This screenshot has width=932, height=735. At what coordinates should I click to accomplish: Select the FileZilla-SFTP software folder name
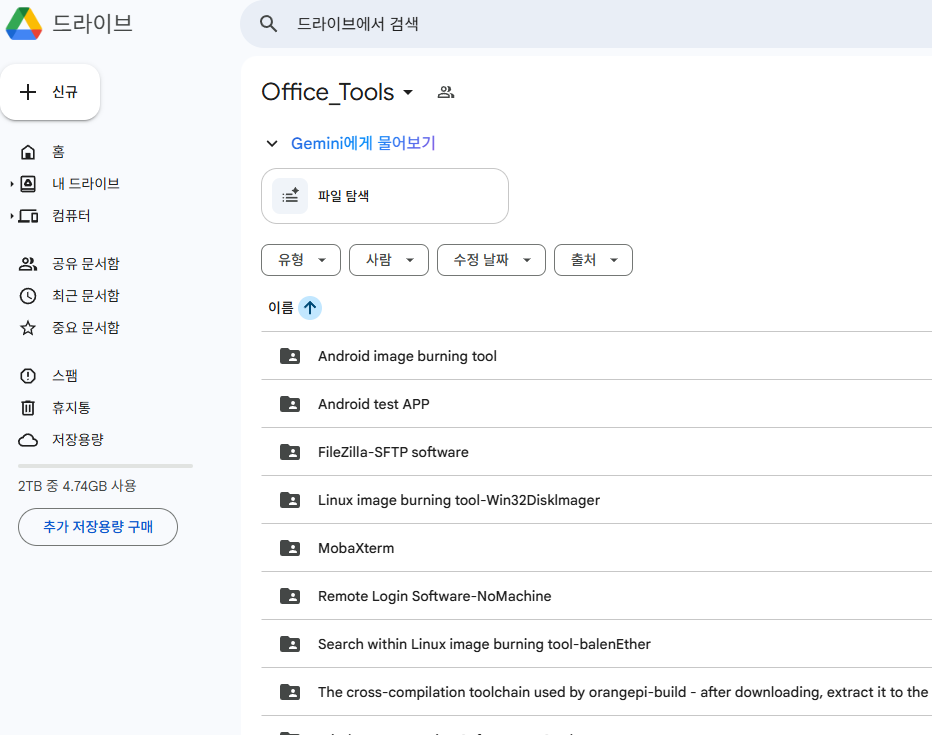393,452
